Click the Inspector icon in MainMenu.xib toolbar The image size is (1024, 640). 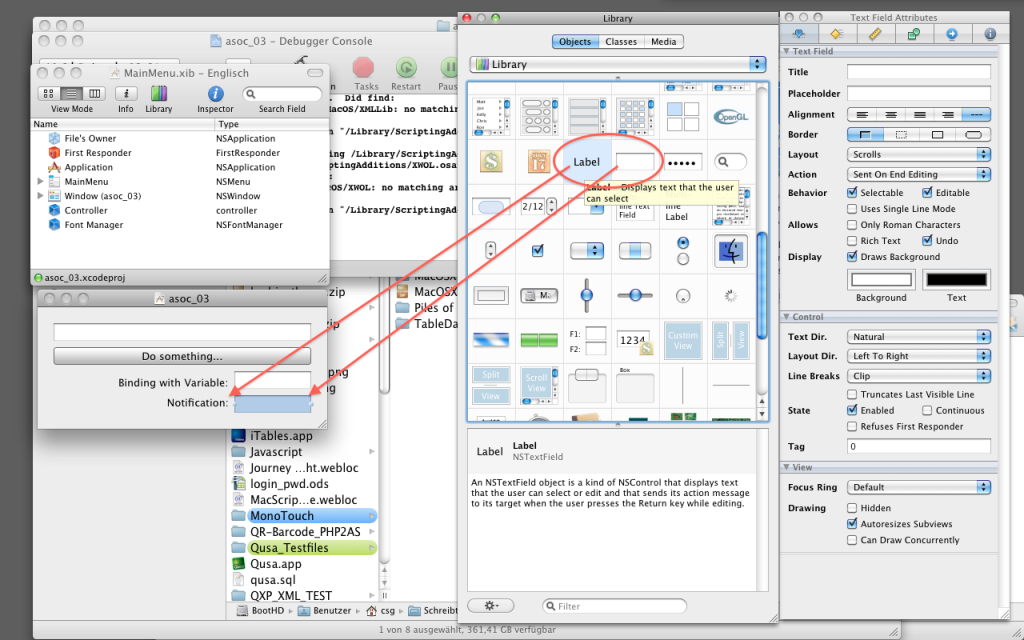pos(215,94)
